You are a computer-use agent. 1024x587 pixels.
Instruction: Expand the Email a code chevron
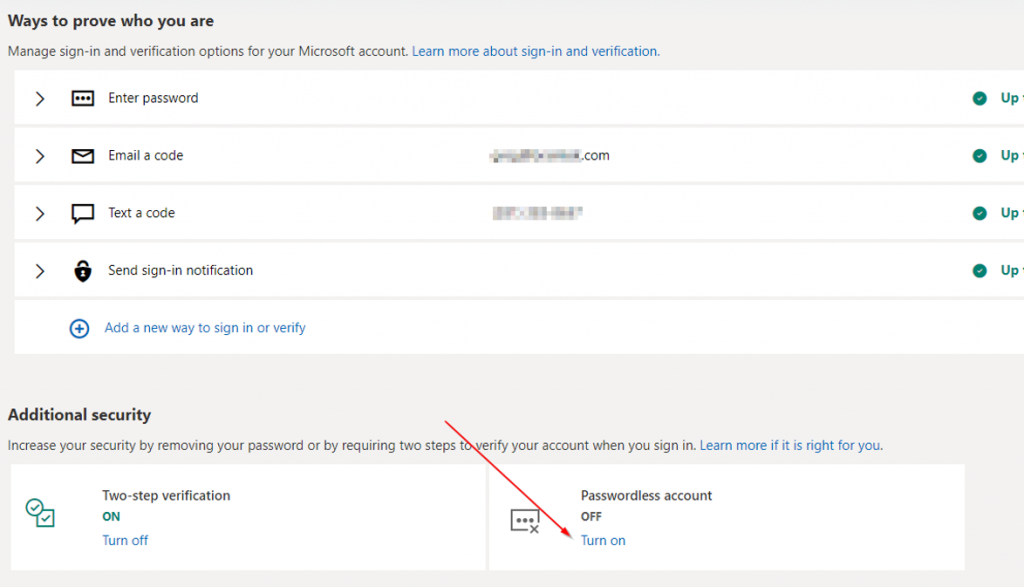tap(40, 156)
